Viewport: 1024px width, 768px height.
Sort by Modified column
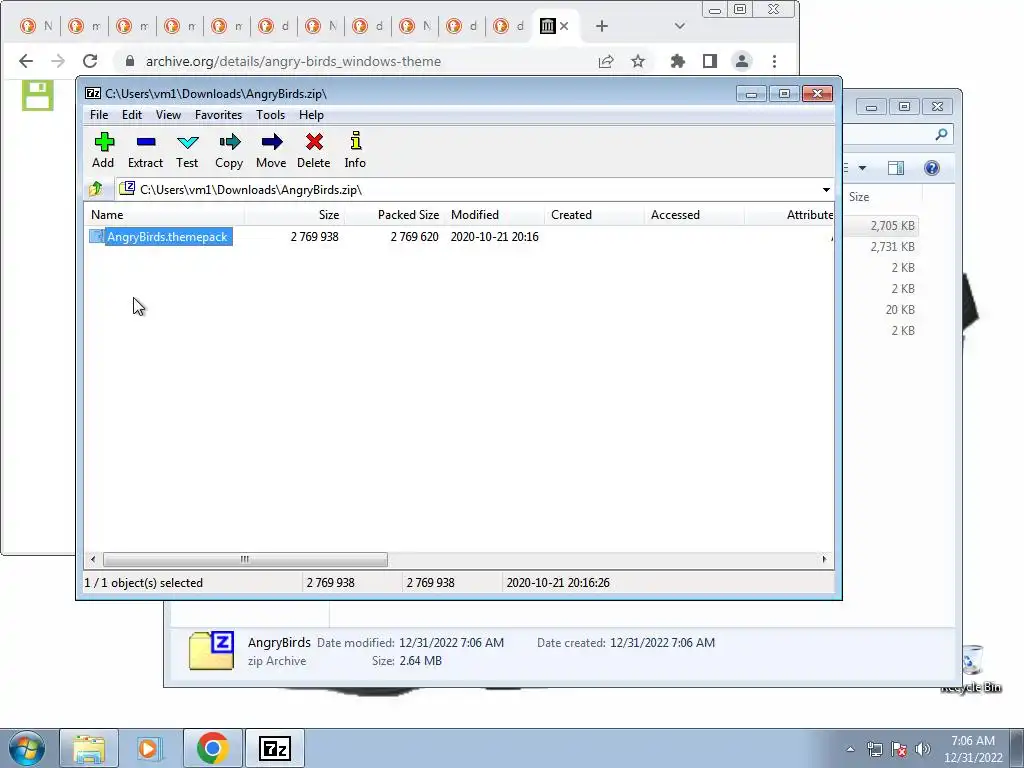tap(494, 215)
